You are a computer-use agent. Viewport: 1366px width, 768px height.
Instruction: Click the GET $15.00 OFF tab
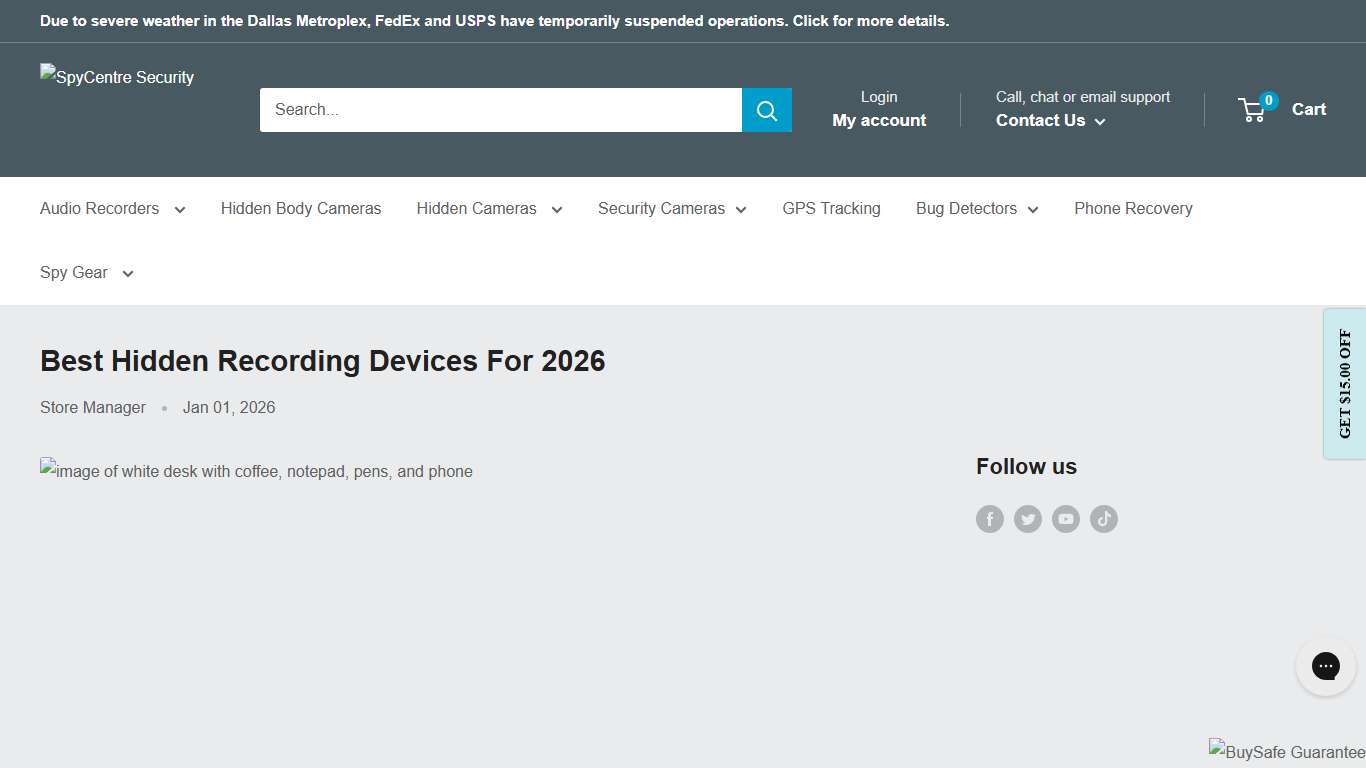(1345, 383)
